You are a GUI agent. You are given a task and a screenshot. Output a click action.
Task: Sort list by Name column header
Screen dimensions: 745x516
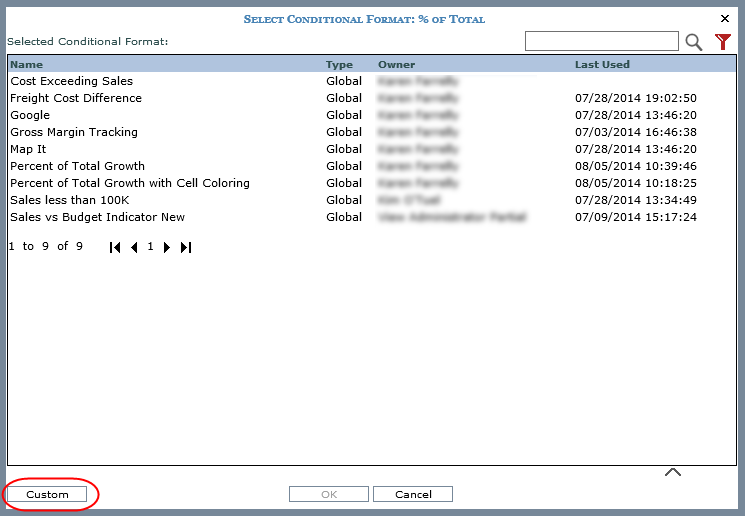26,65
